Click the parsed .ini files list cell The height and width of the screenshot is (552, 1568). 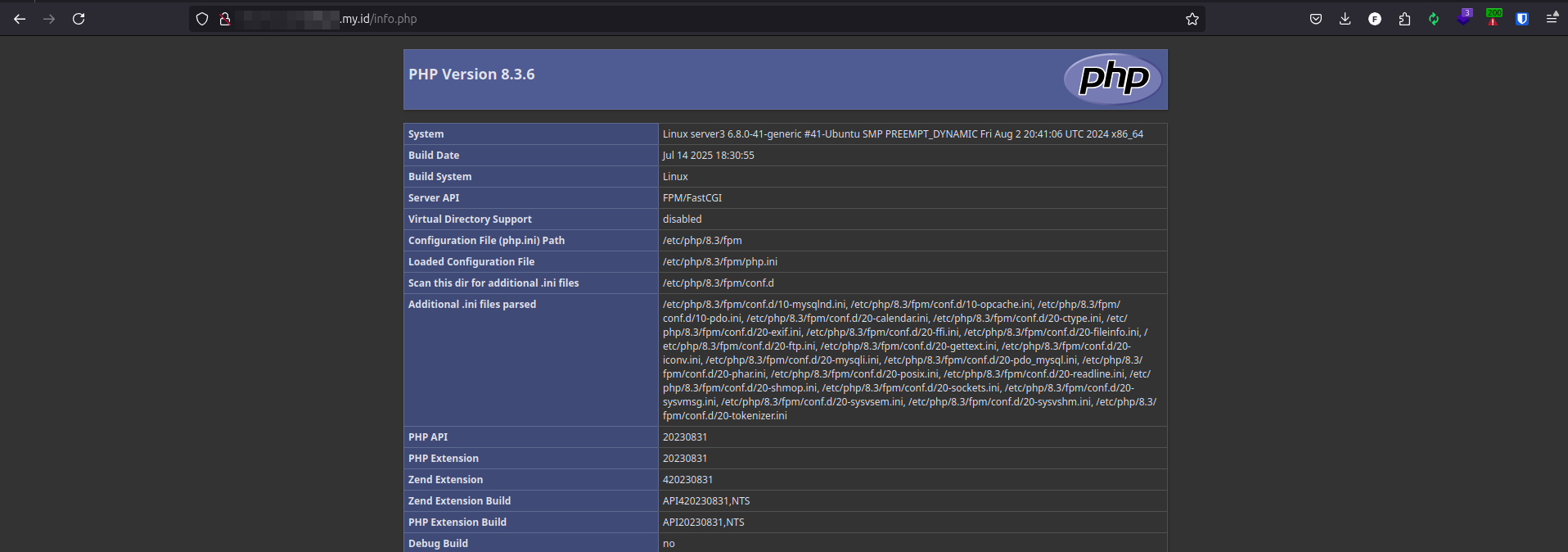click(912, 360)
